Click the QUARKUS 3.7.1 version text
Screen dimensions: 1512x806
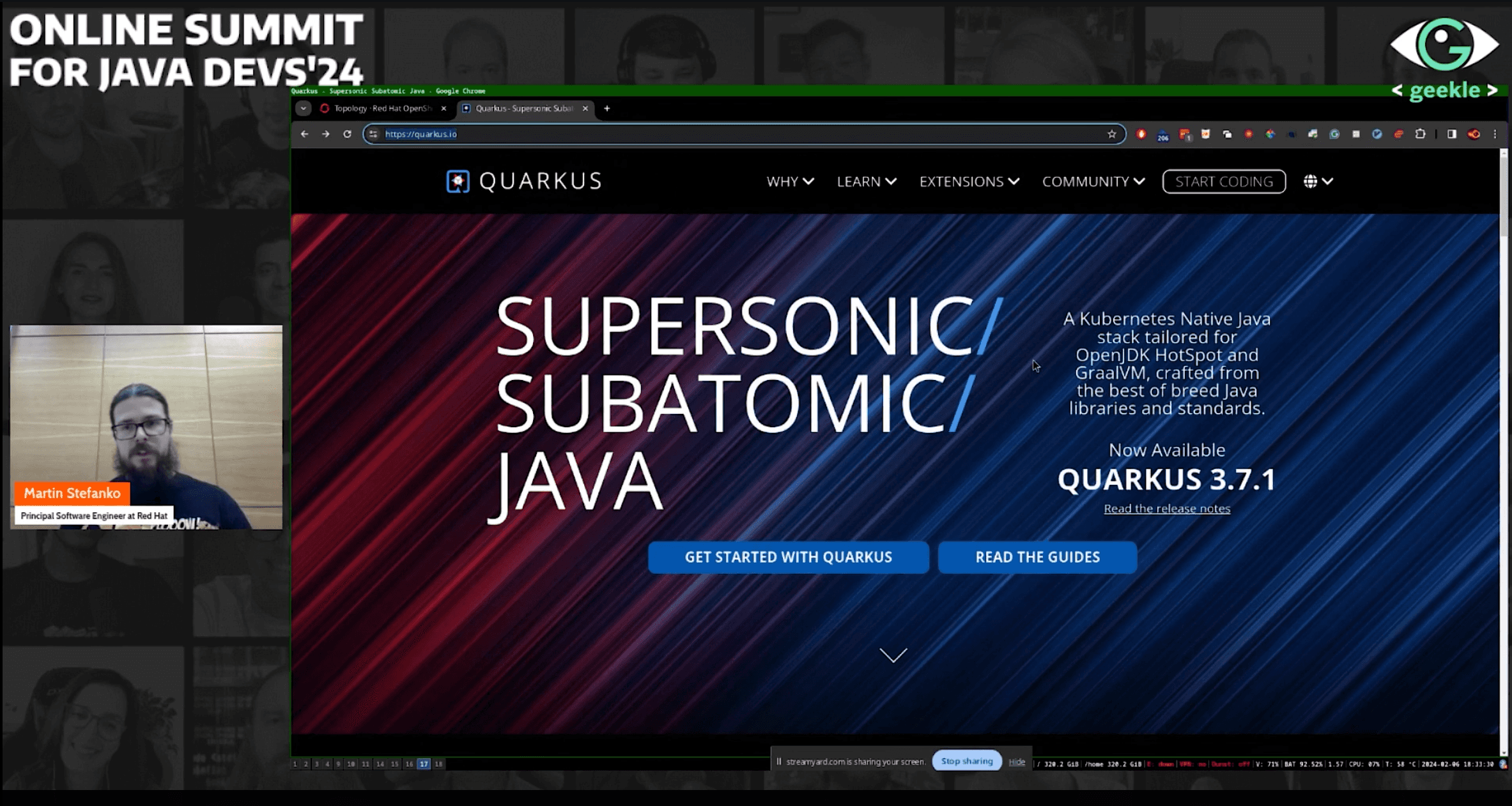[1167, 480]
